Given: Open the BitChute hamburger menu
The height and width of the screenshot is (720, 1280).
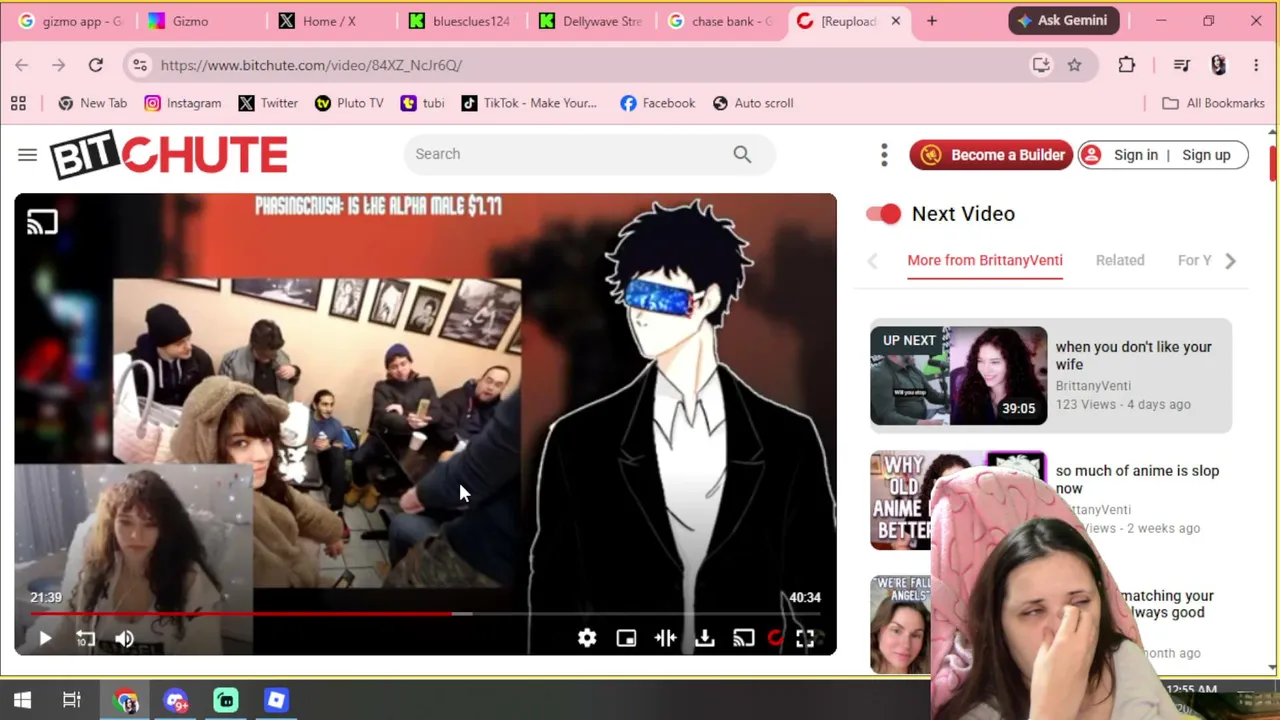Looking at the screenshot, I should tap(27, 154).
